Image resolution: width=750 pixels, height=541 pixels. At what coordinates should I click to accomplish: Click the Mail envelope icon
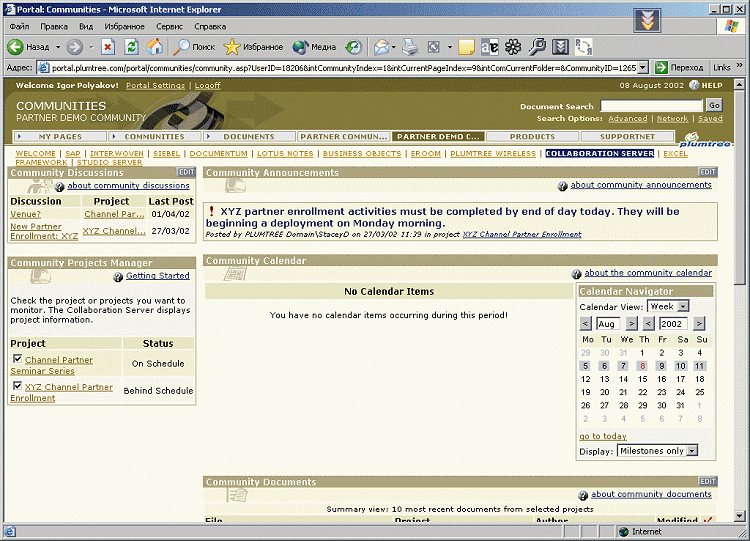(381, 47)
